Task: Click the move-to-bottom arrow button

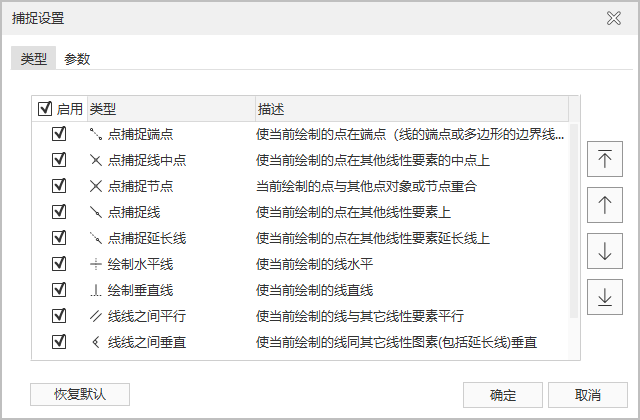Action: (604, 298)
